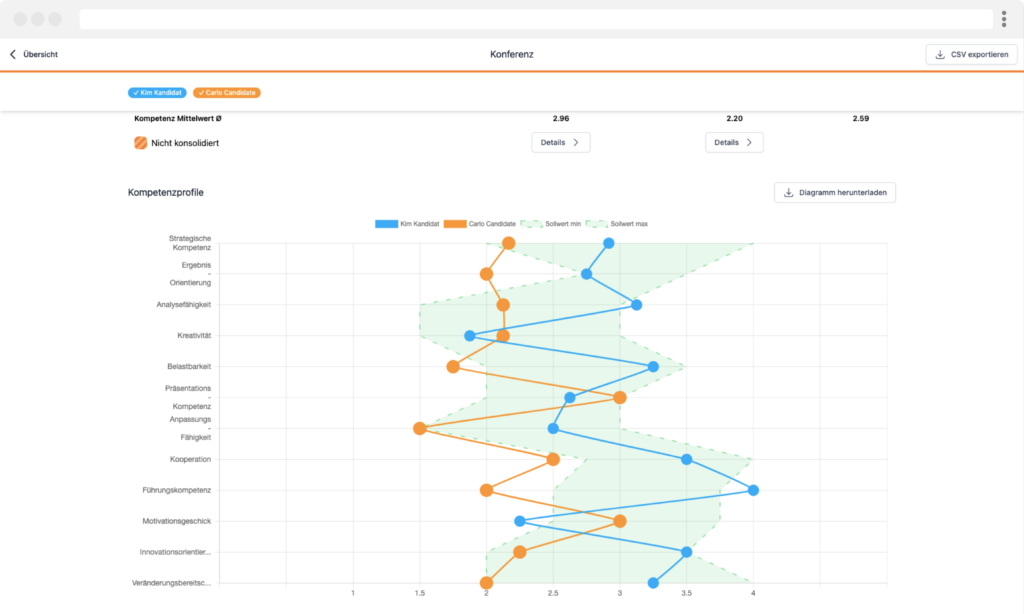Click the mean value 2.96

click(560, 118)
